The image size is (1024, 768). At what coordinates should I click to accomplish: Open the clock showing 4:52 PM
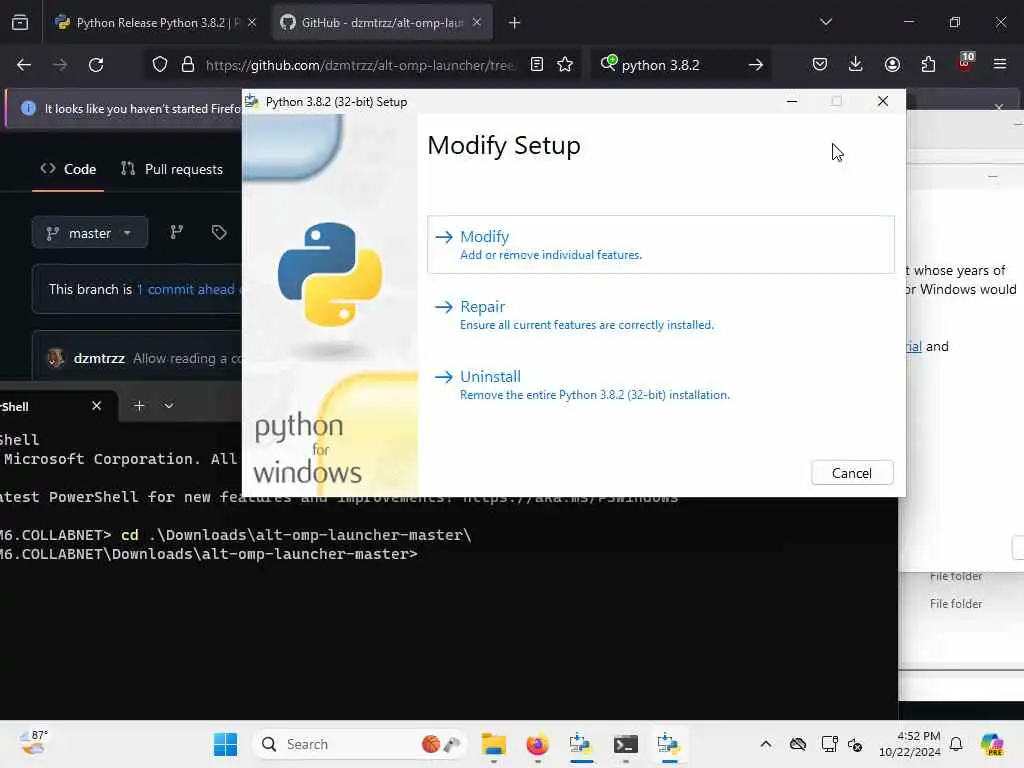910,744
